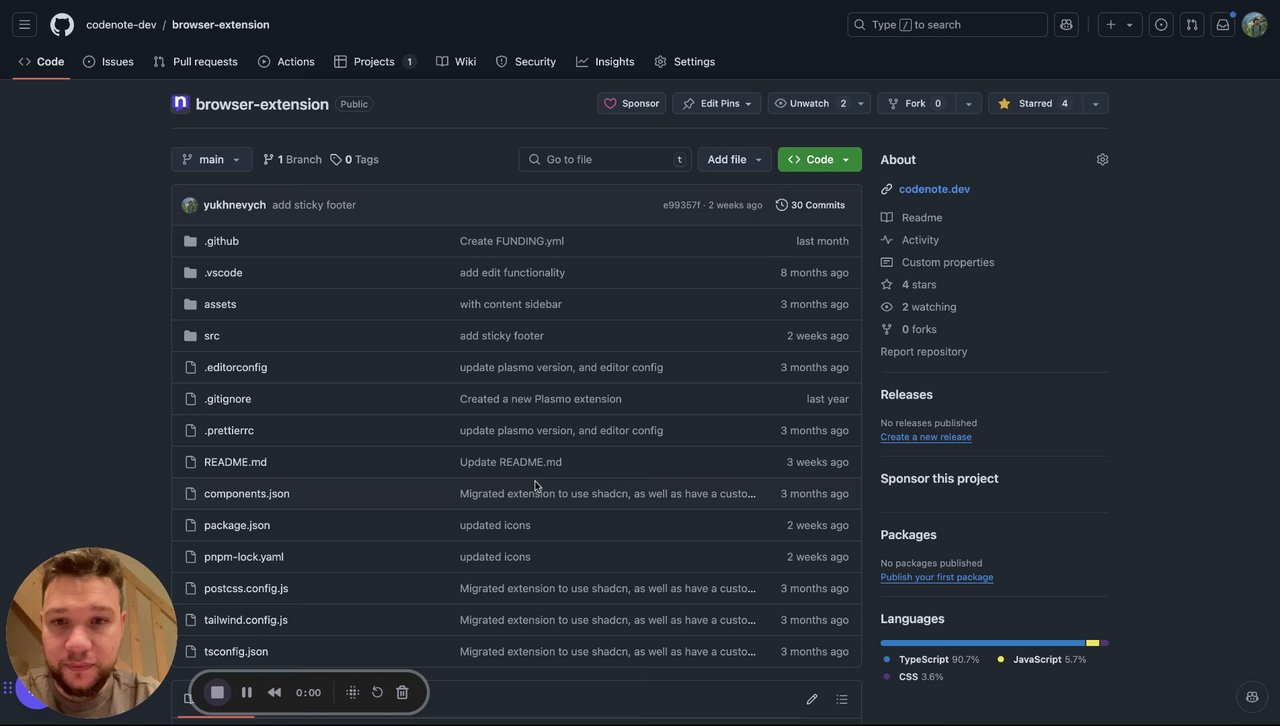The image size is (1280, 726).
Task: Click commit hash e99357f
Action: click(x=681, y=205)
